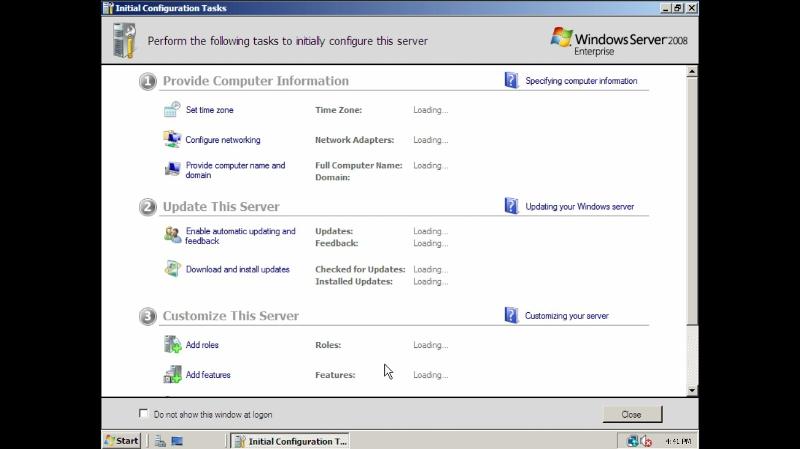Click the security alert tray icon
The width and height of the screenshot is (800, 449).
click(x=646, y=441)
